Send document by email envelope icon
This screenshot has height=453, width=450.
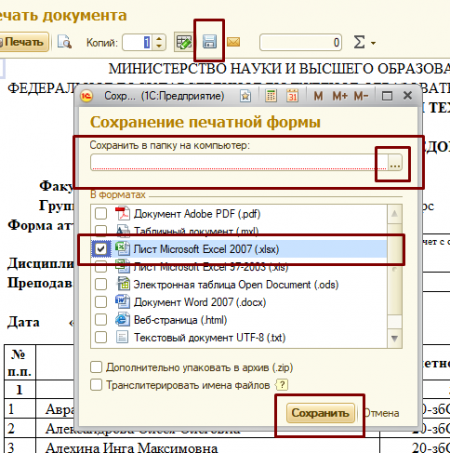pyautogui.click(x=233, y=42)
